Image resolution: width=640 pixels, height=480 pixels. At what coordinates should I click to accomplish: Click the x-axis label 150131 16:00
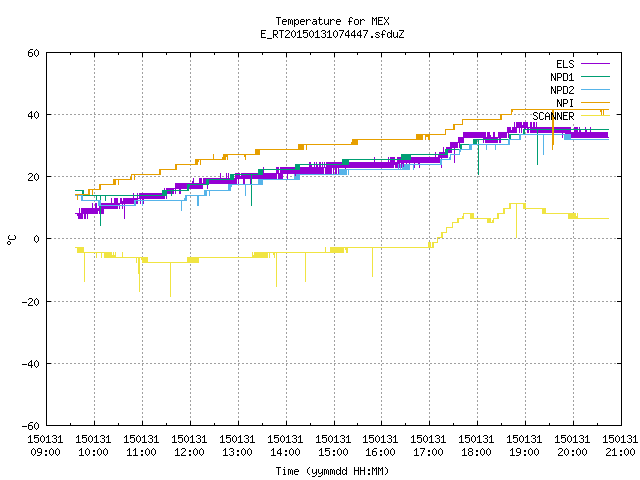[380, 446]
